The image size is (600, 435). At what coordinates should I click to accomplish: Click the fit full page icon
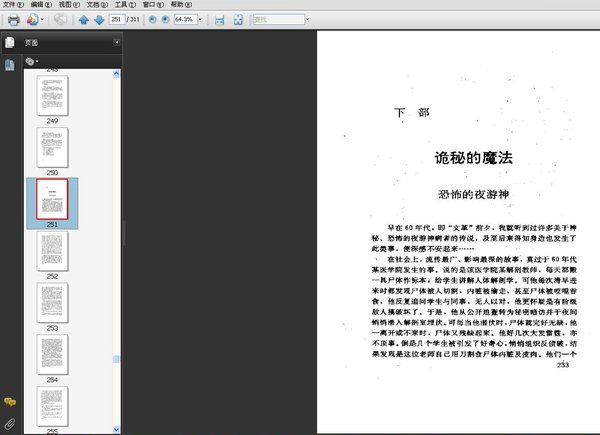point(238,19)
